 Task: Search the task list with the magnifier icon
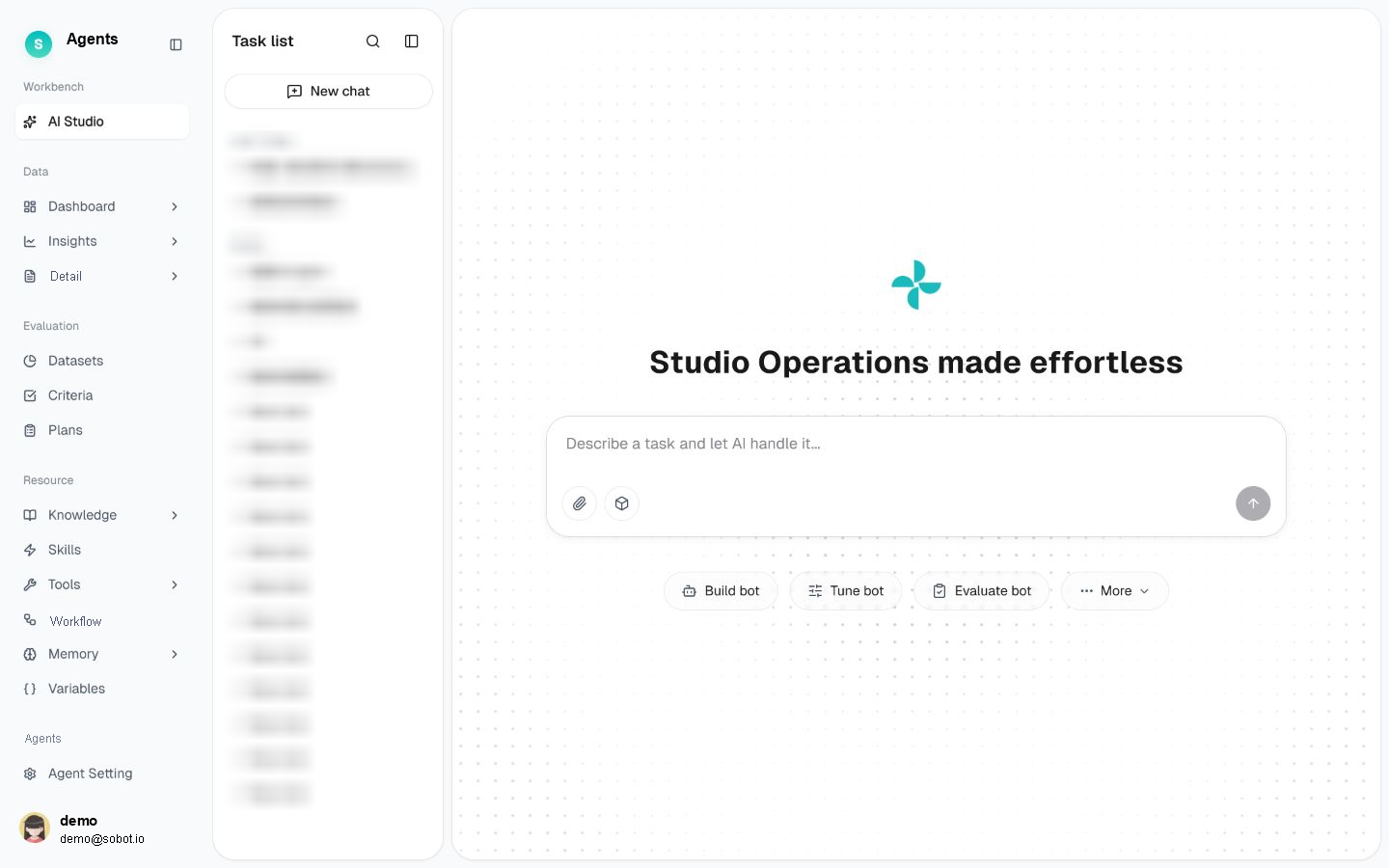(373, 41)
